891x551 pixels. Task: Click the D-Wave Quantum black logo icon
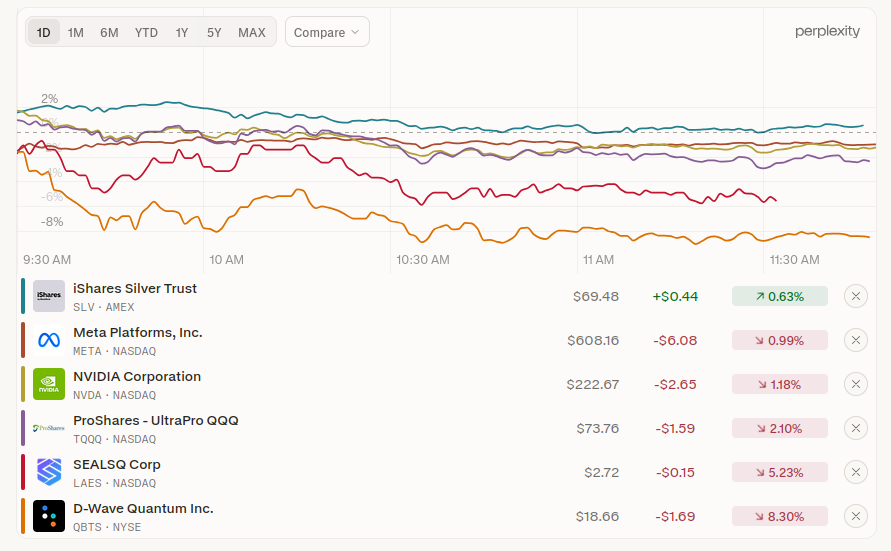click(x=49, y=516)
